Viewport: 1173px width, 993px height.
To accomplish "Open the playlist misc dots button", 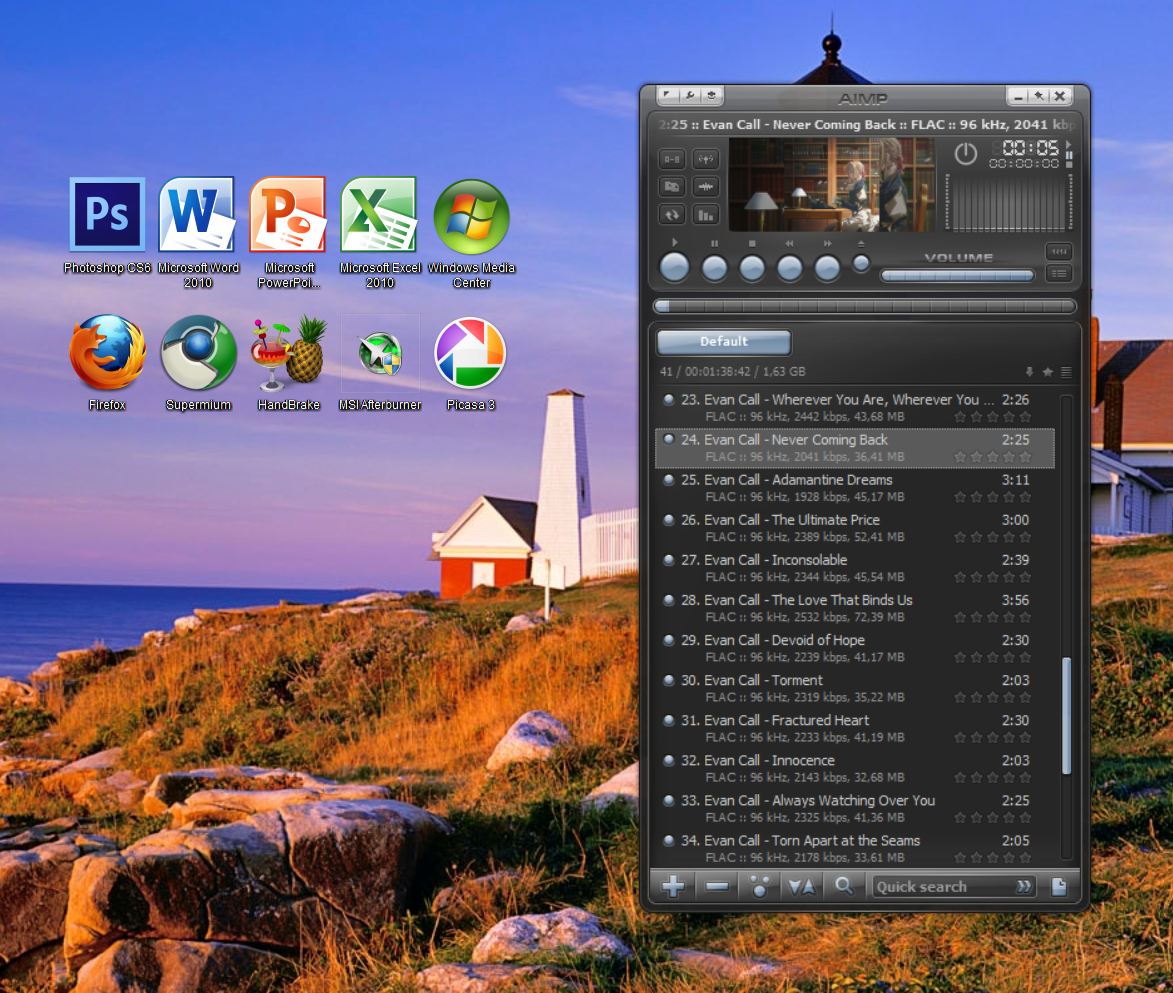I will (x=759, y=887).
